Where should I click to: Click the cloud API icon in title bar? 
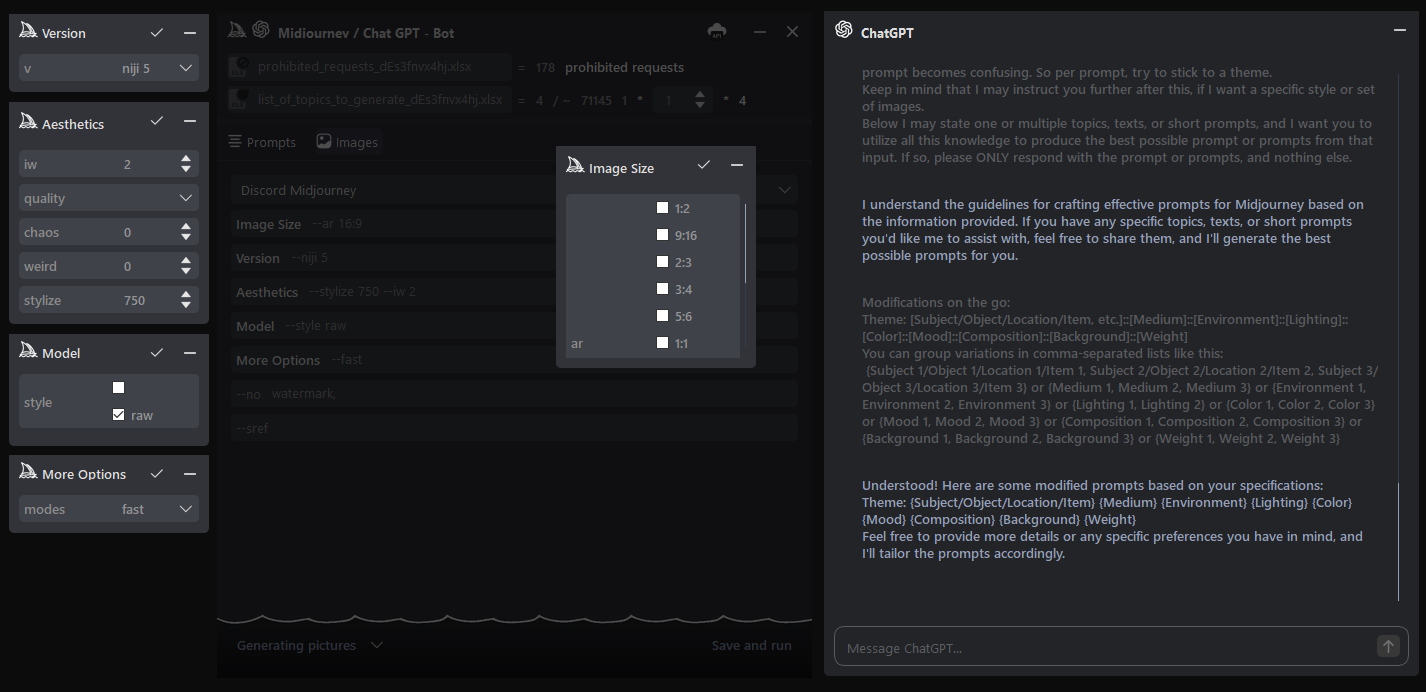717,31
